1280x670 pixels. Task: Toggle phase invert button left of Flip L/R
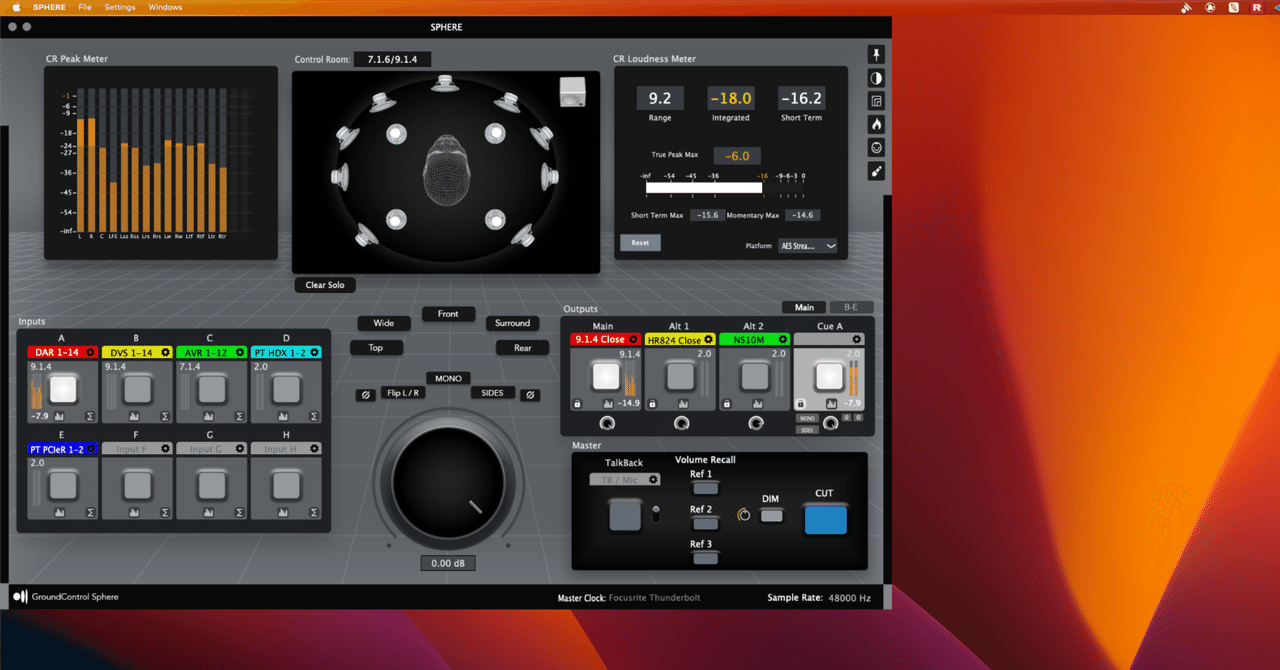(x=366, y=395)
